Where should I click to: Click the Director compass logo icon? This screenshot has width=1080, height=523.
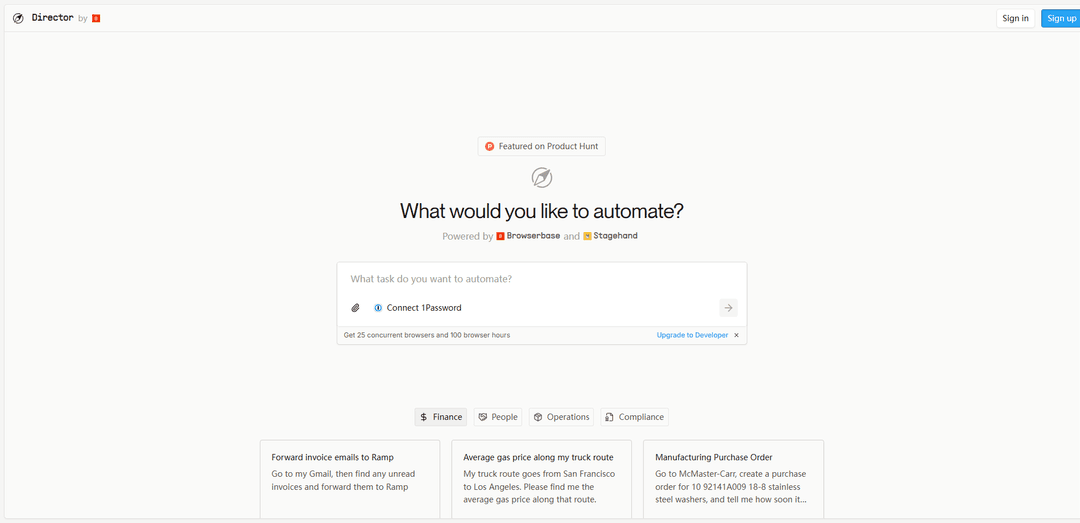[x=18, y=18]
